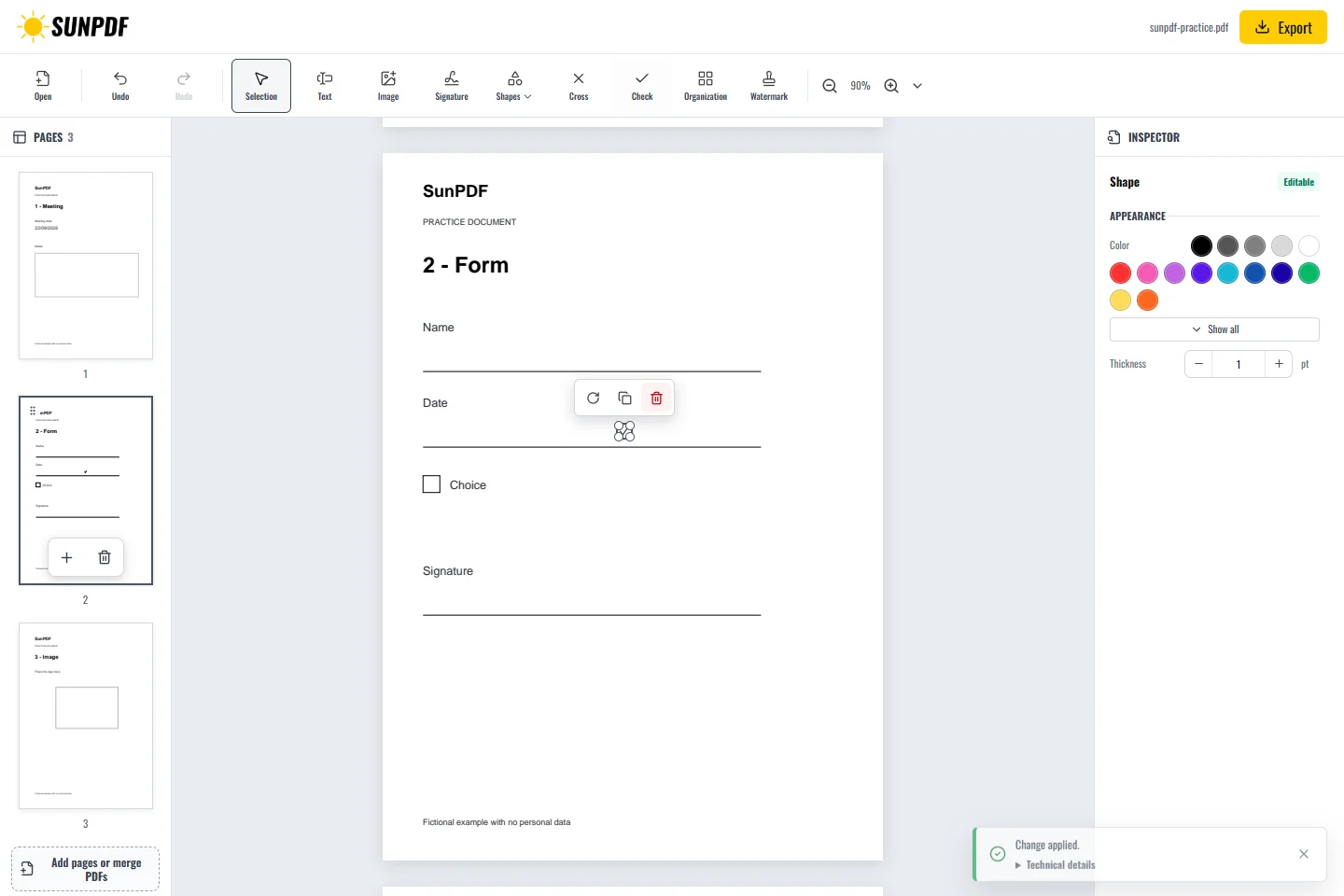Open the zoom level options chevron
The height and width of the screenshot is (896, 1344).
click(x=917, y=86)
